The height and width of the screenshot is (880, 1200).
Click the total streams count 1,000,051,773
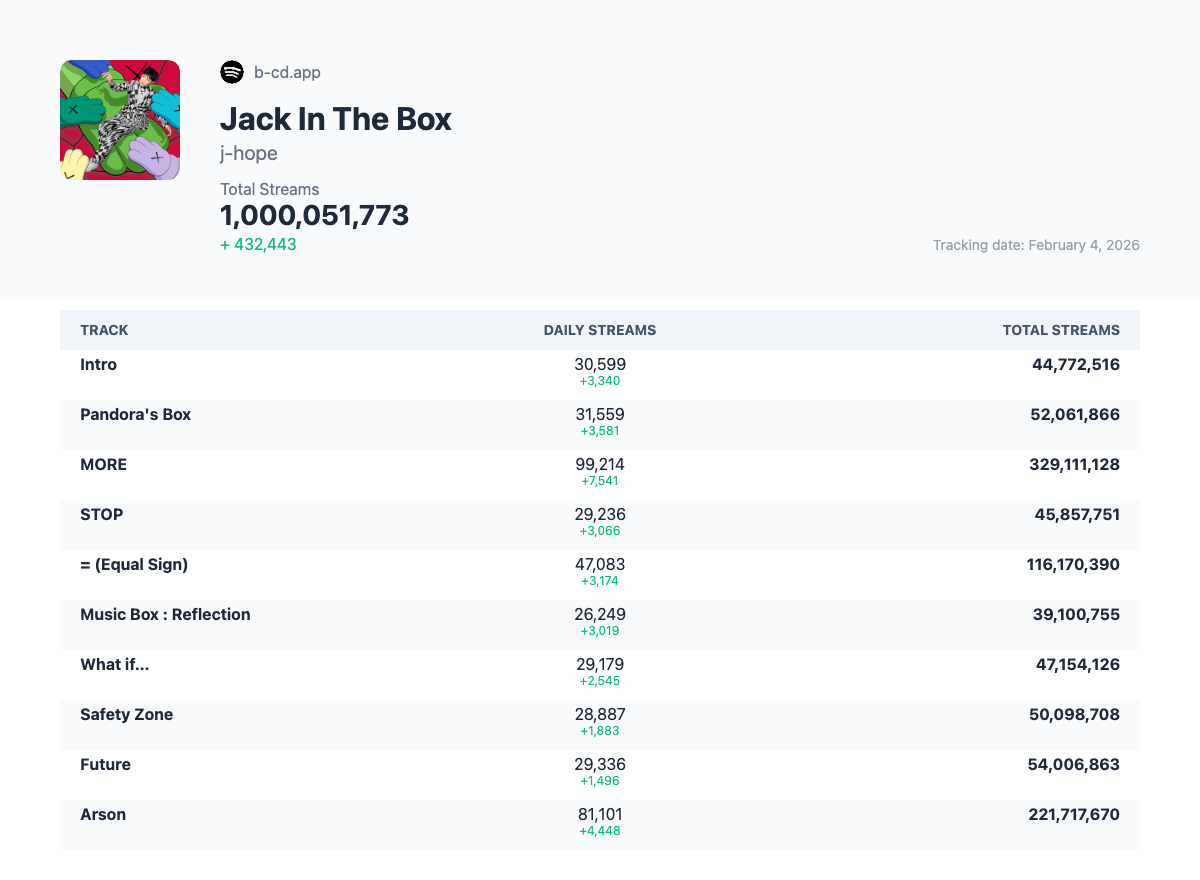click(x=314, y=215)
